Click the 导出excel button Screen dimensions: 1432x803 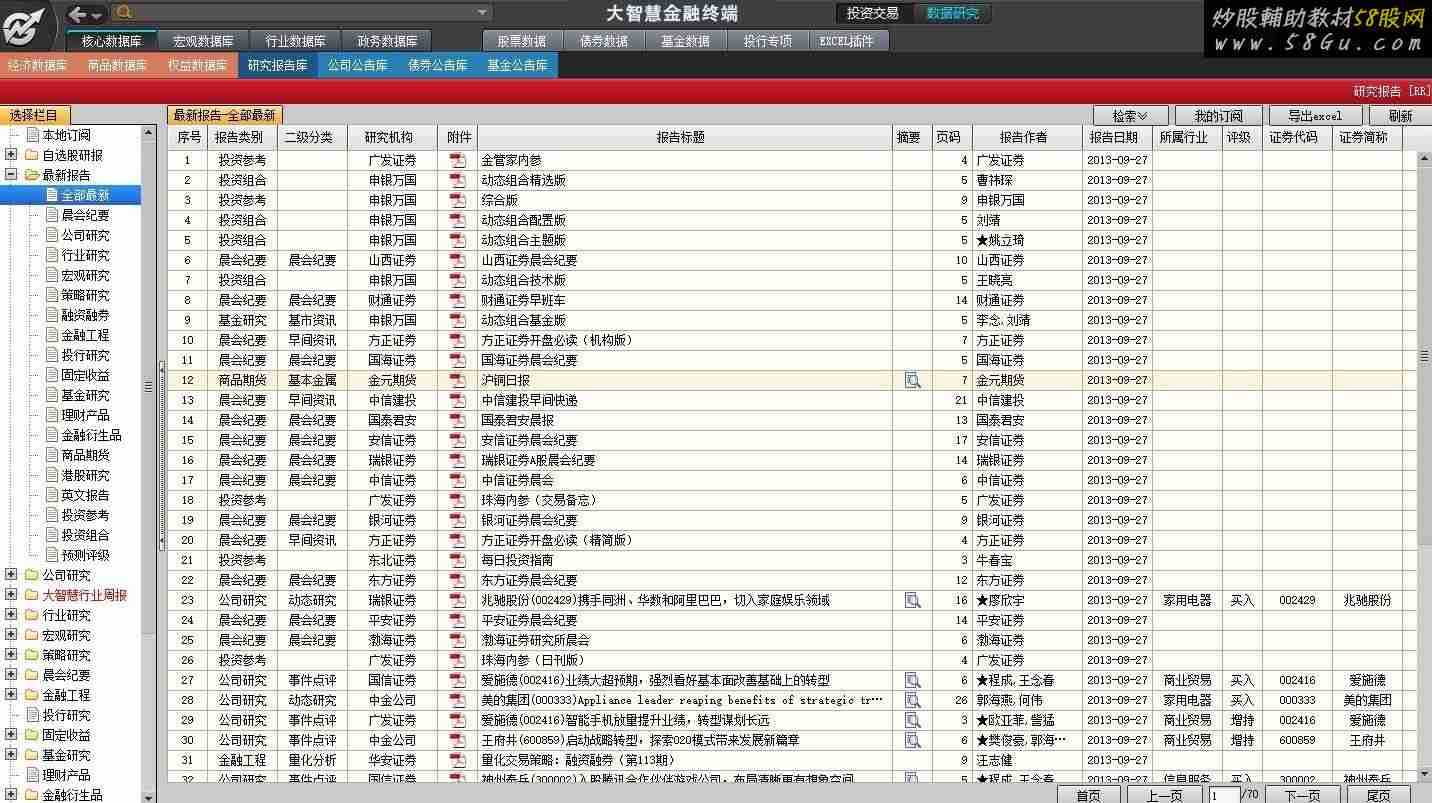click(x=1315, y=116)
